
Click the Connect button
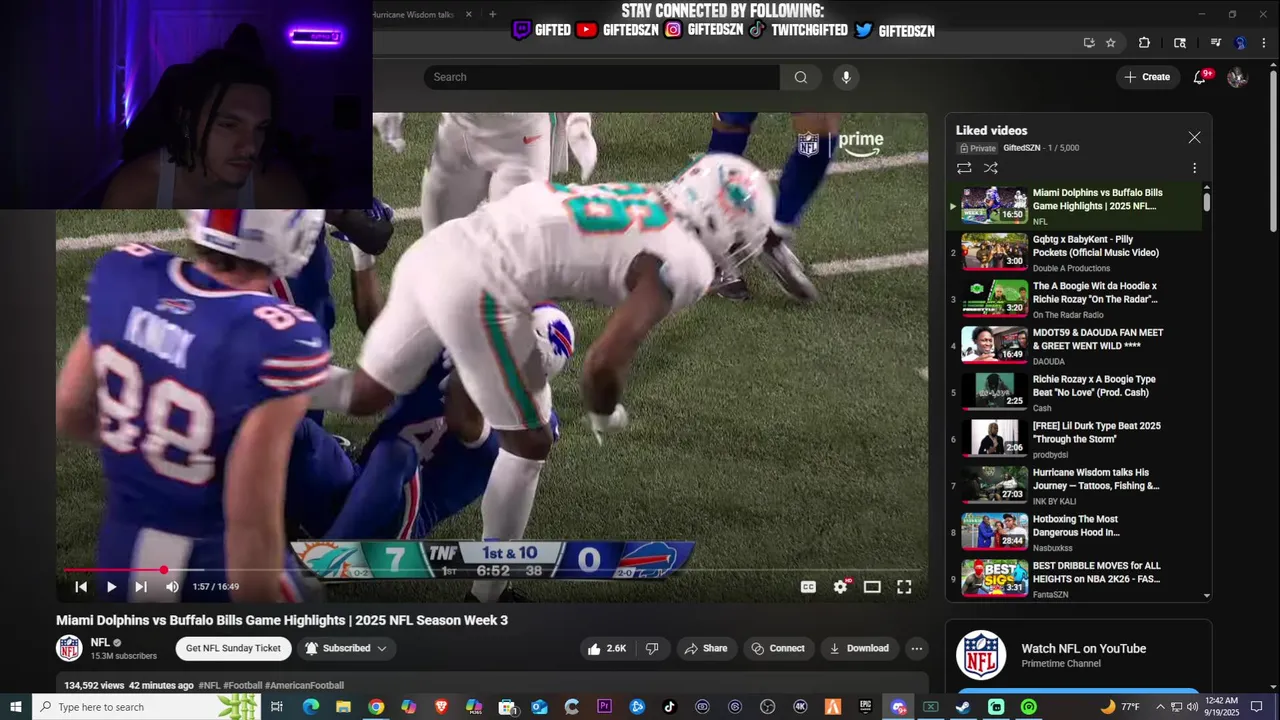tap(777, 648)
